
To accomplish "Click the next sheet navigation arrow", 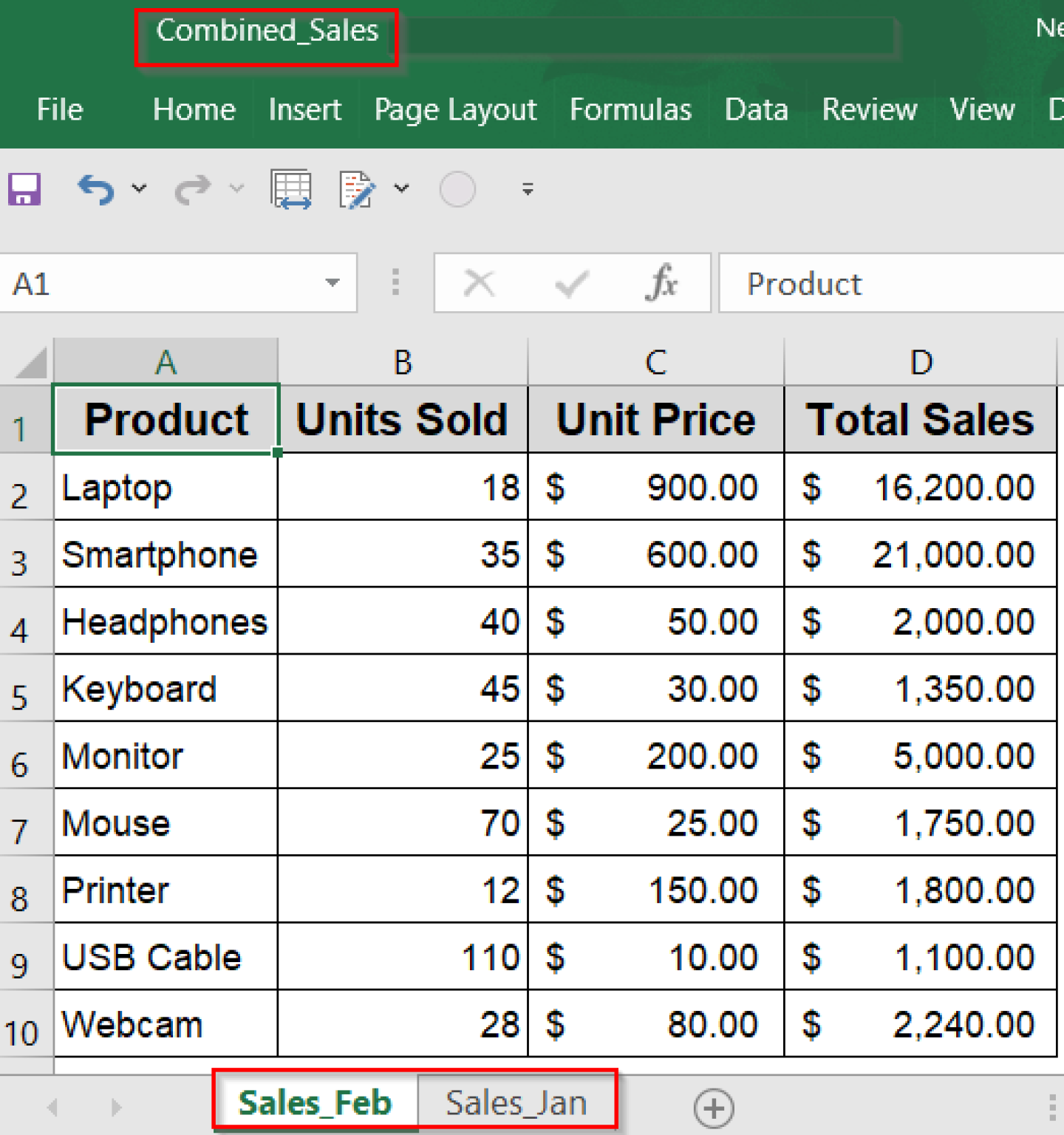I will pyautogui.click(x=115, y=1108).
